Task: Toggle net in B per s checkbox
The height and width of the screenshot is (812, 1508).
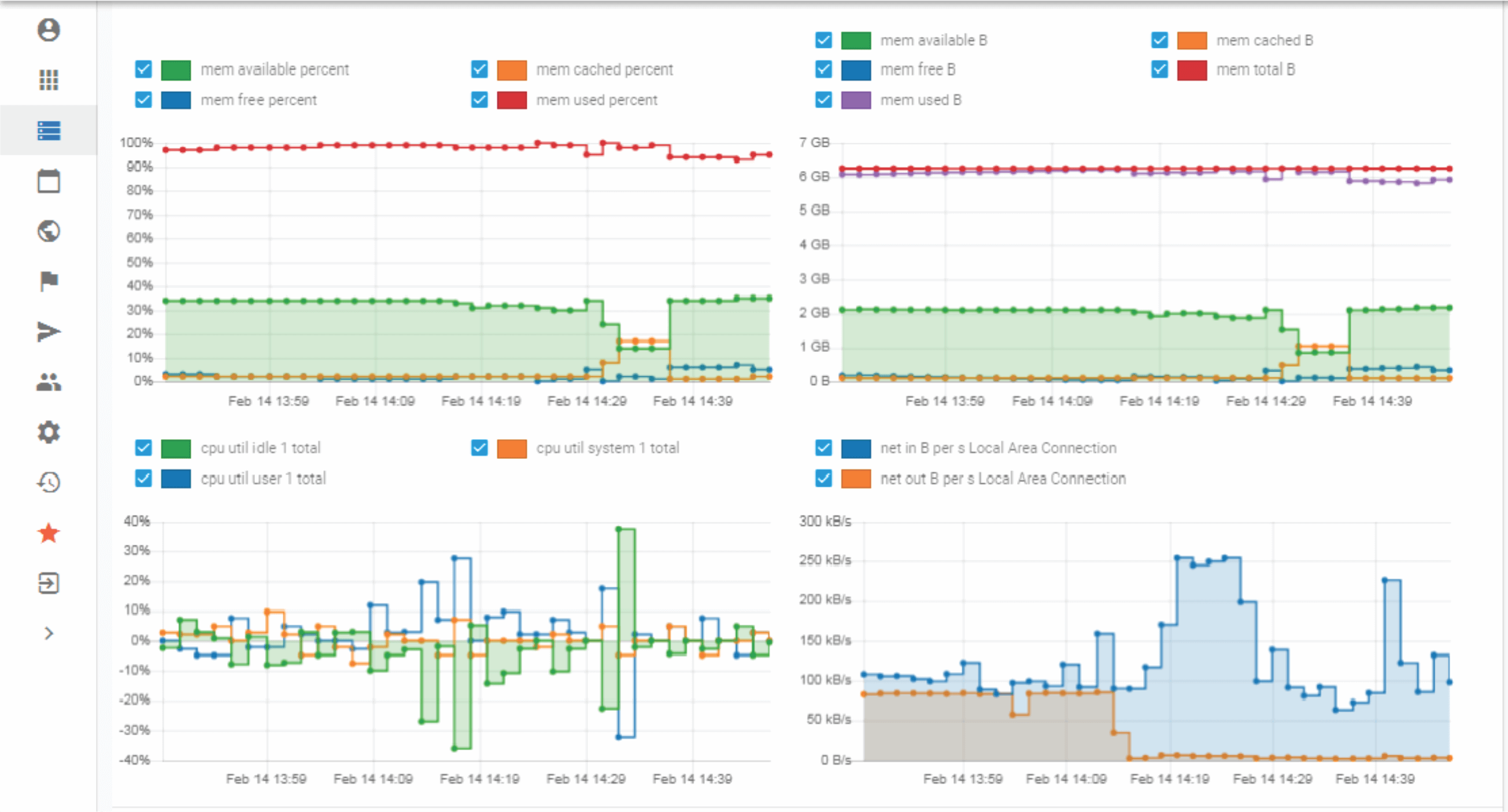Action: point(823,448)
